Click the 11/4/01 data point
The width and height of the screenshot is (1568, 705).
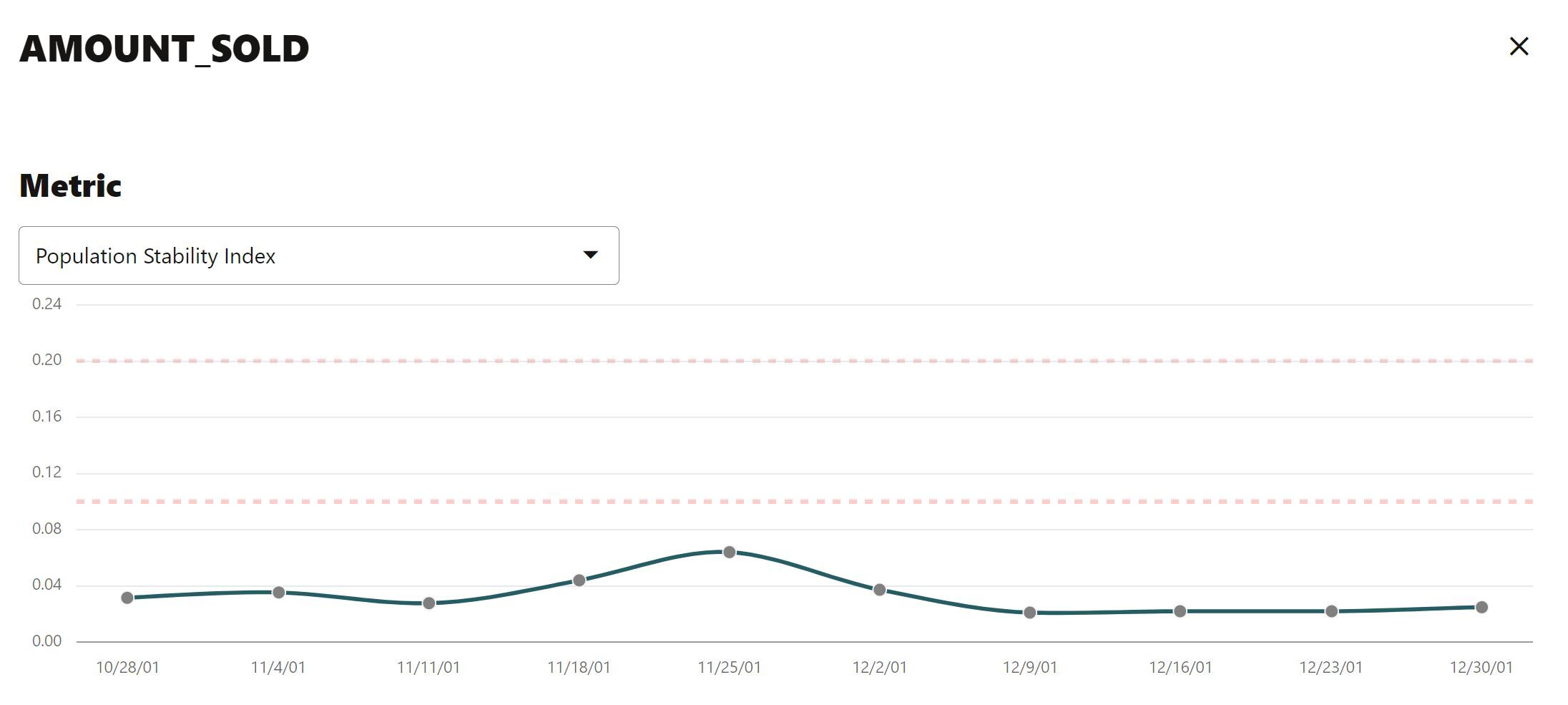pos(279,593)
